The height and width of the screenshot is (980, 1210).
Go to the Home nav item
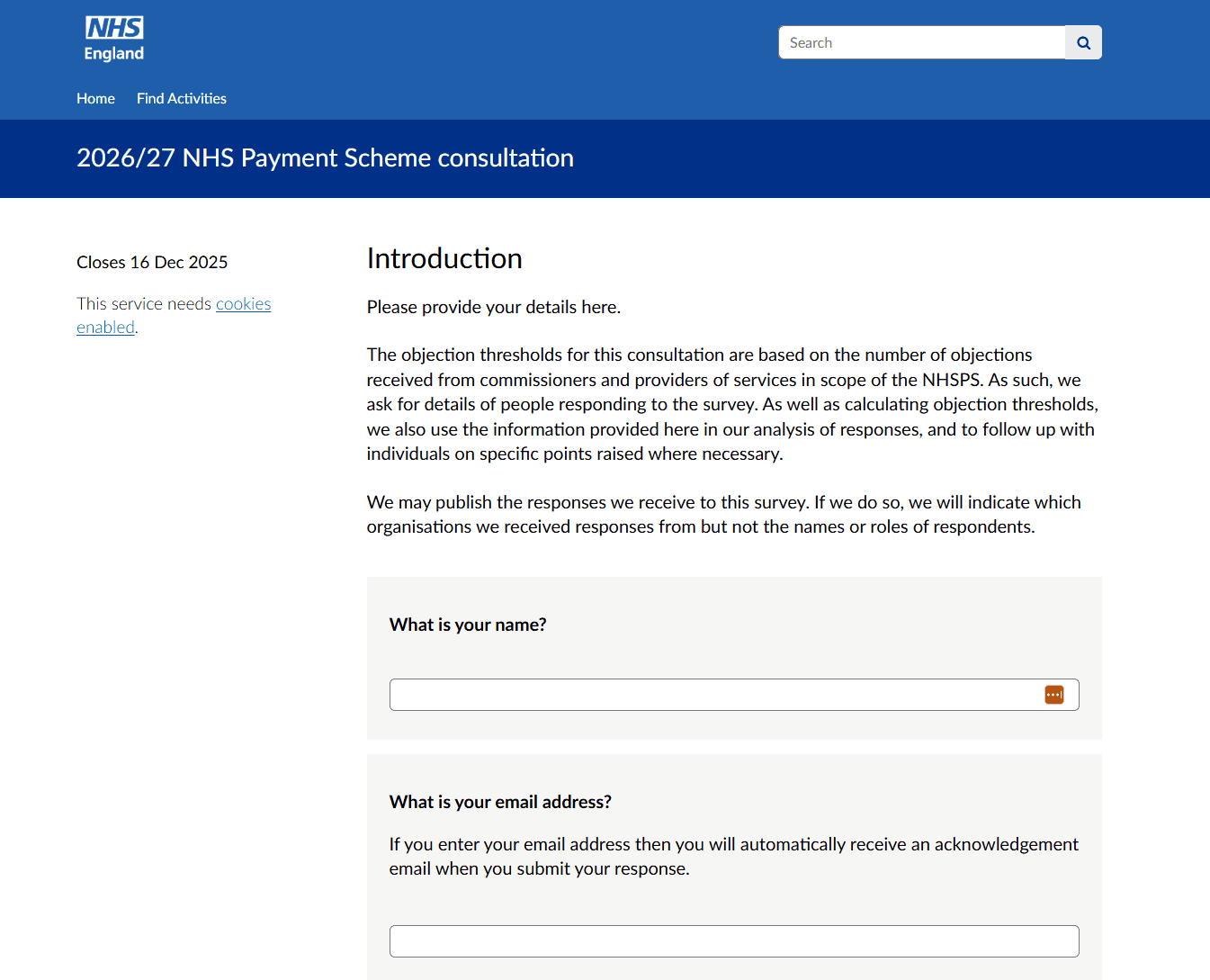pos(95,99)
